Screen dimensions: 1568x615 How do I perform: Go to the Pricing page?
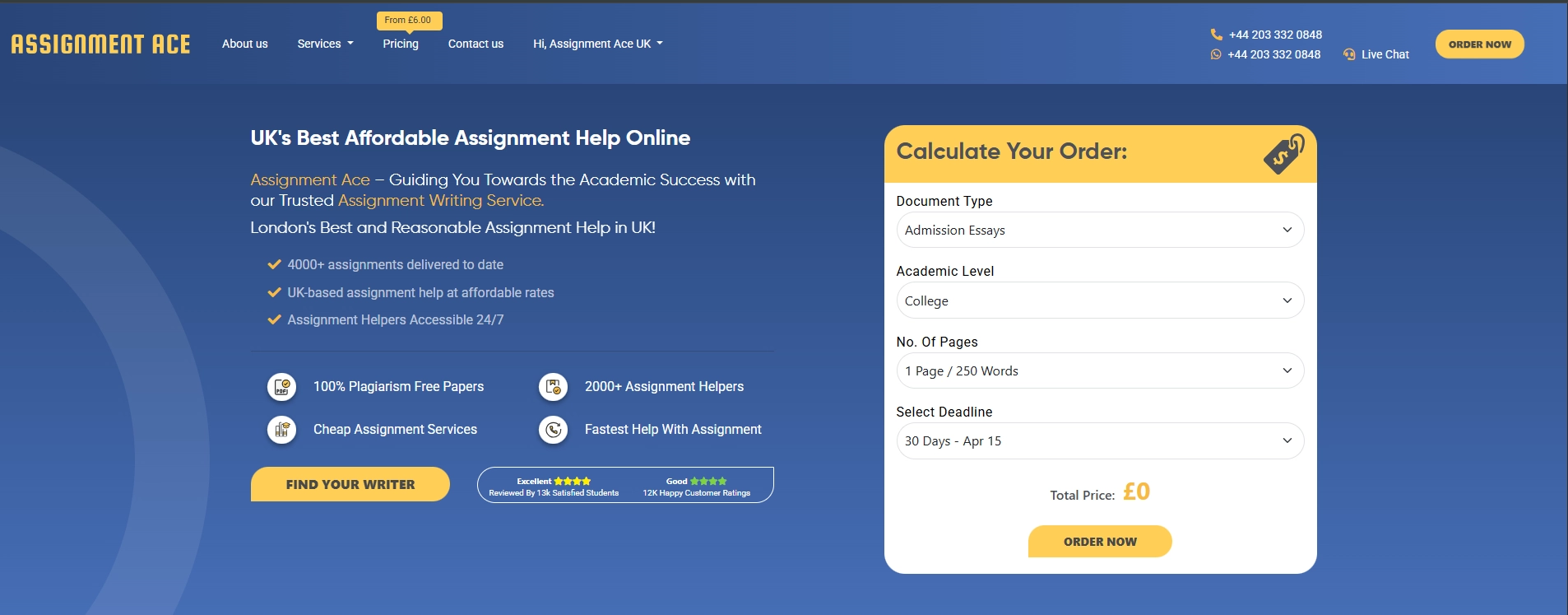click(x=401, y=44)
